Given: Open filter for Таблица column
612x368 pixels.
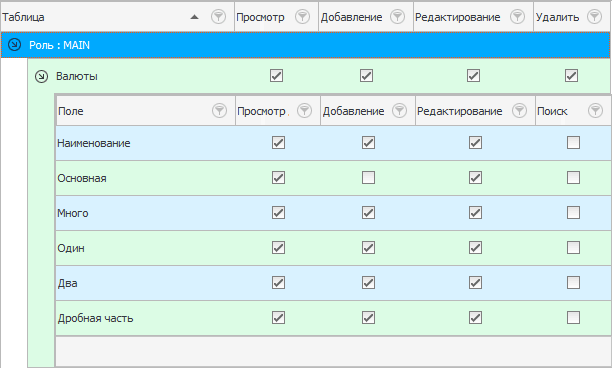Looking at the screenshot, I should (218, 17).
